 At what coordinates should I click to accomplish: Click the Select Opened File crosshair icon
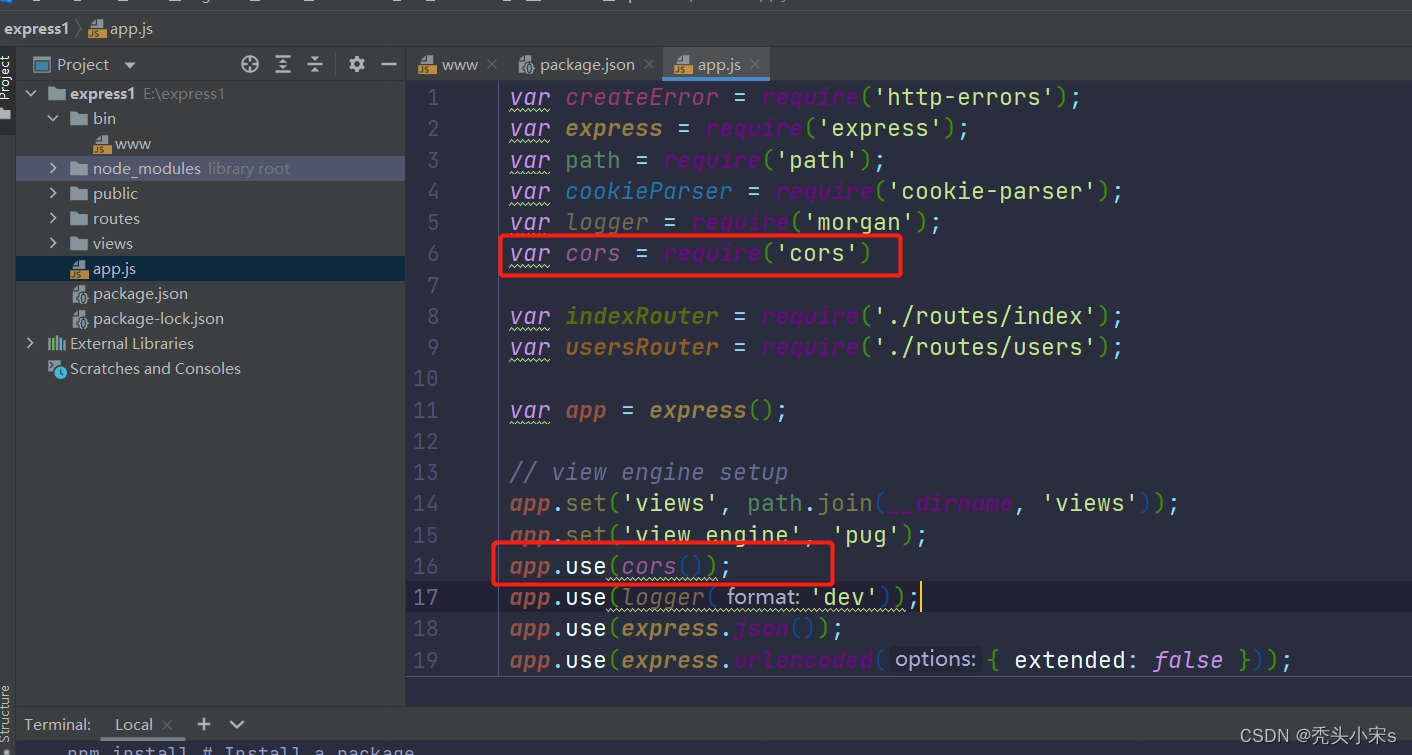[249, 63]
